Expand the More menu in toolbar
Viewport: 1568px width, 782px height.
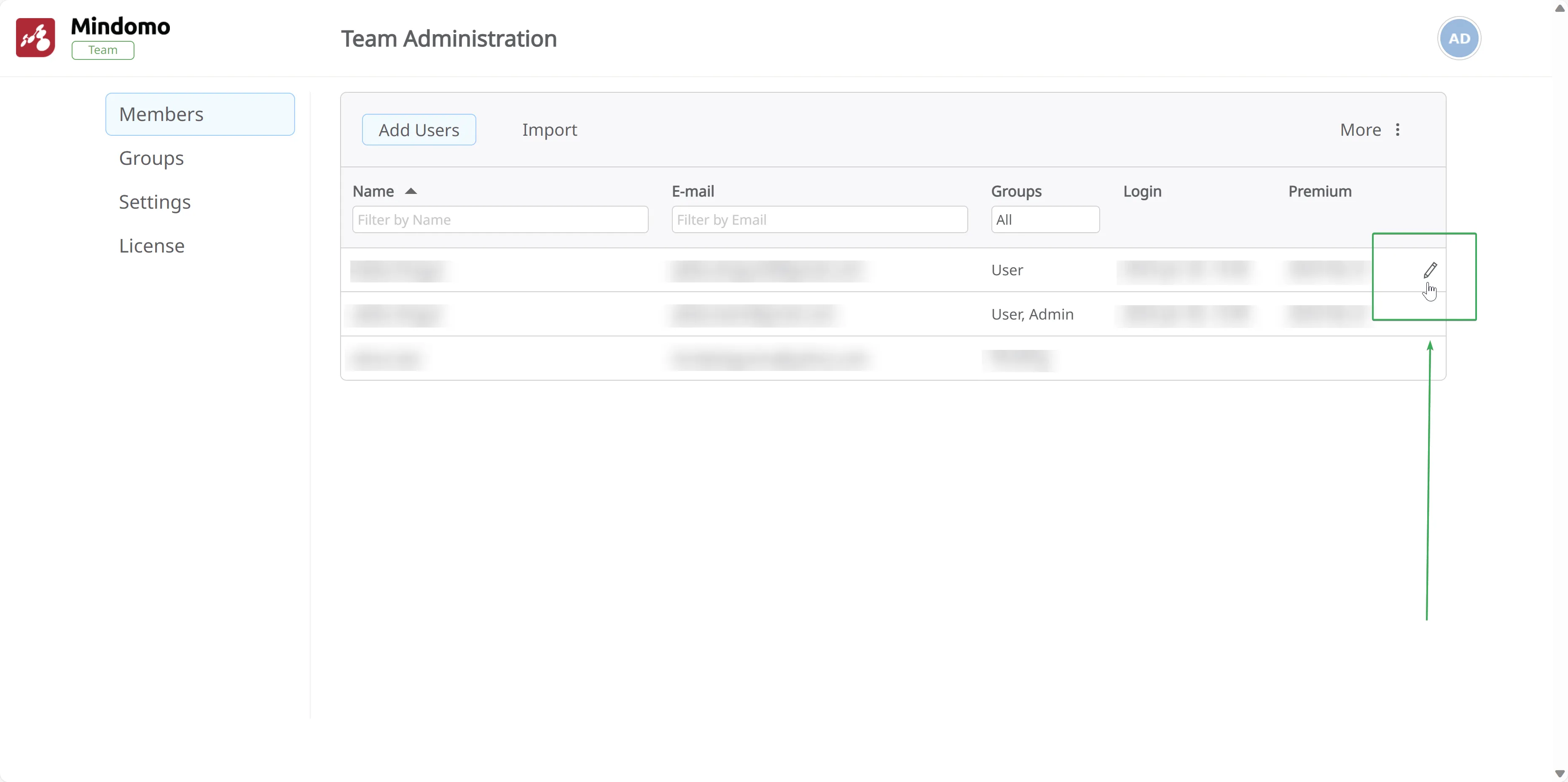tap(1361, 129)
